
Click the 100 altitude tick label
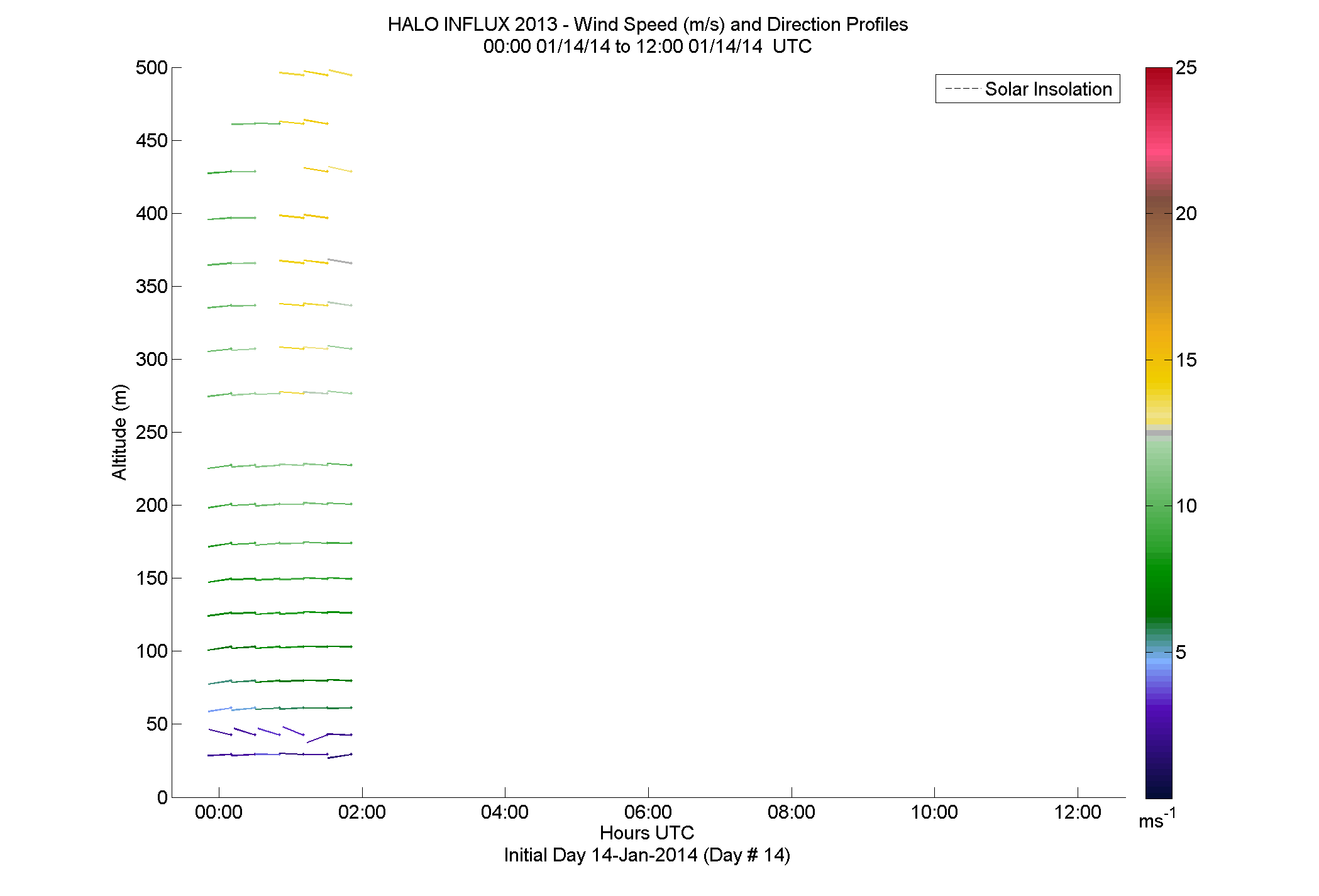click(152, 651)
